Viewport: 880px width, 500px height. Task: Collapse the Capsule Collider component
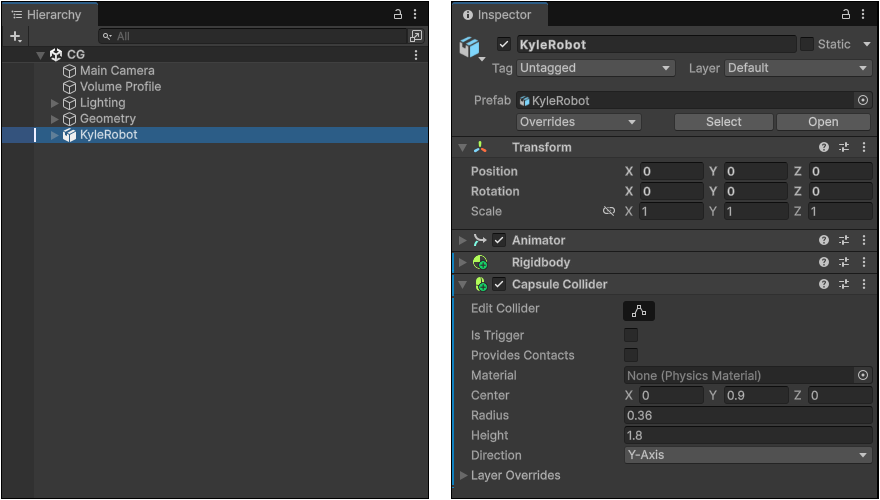click(462, 285)
